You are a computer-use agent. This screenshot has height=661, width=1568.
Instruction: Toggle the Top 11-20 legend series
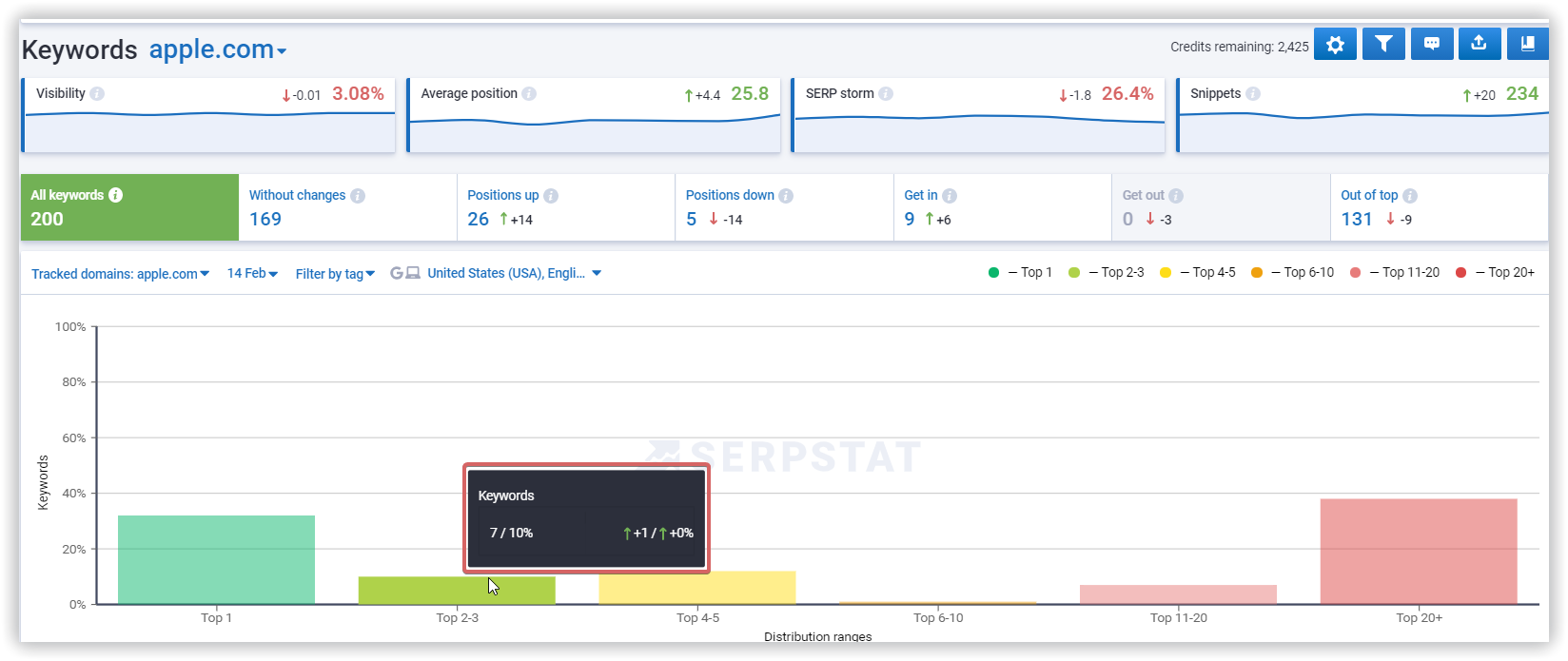[1395, 272]
